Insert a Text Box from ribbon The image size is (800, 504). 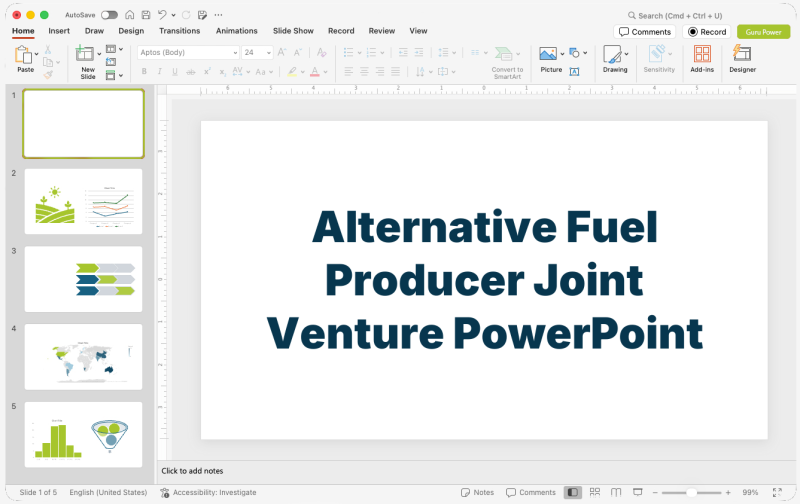(x=574, y=72)
